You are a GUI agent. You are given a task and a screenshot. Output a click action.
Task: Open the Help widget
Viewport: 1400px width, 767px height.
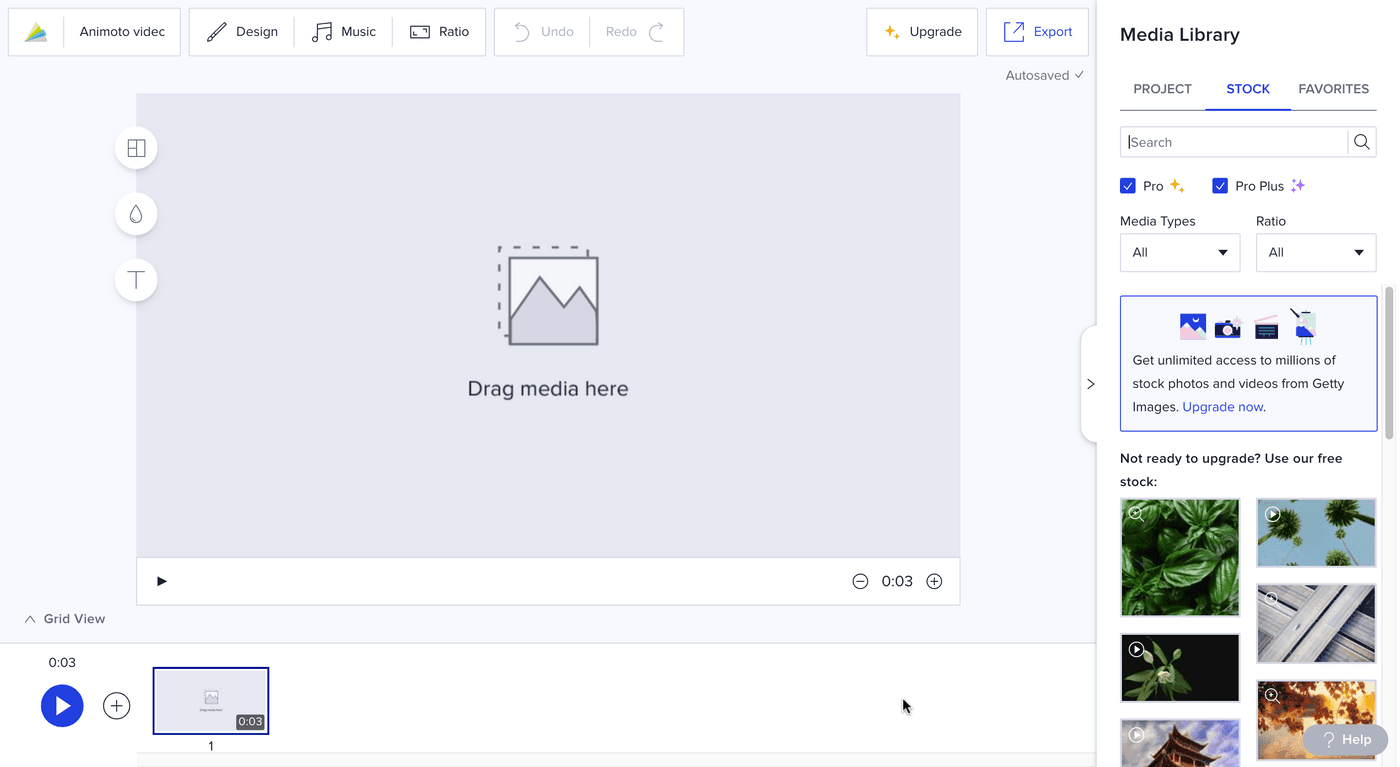click(x=1346, y=739)
